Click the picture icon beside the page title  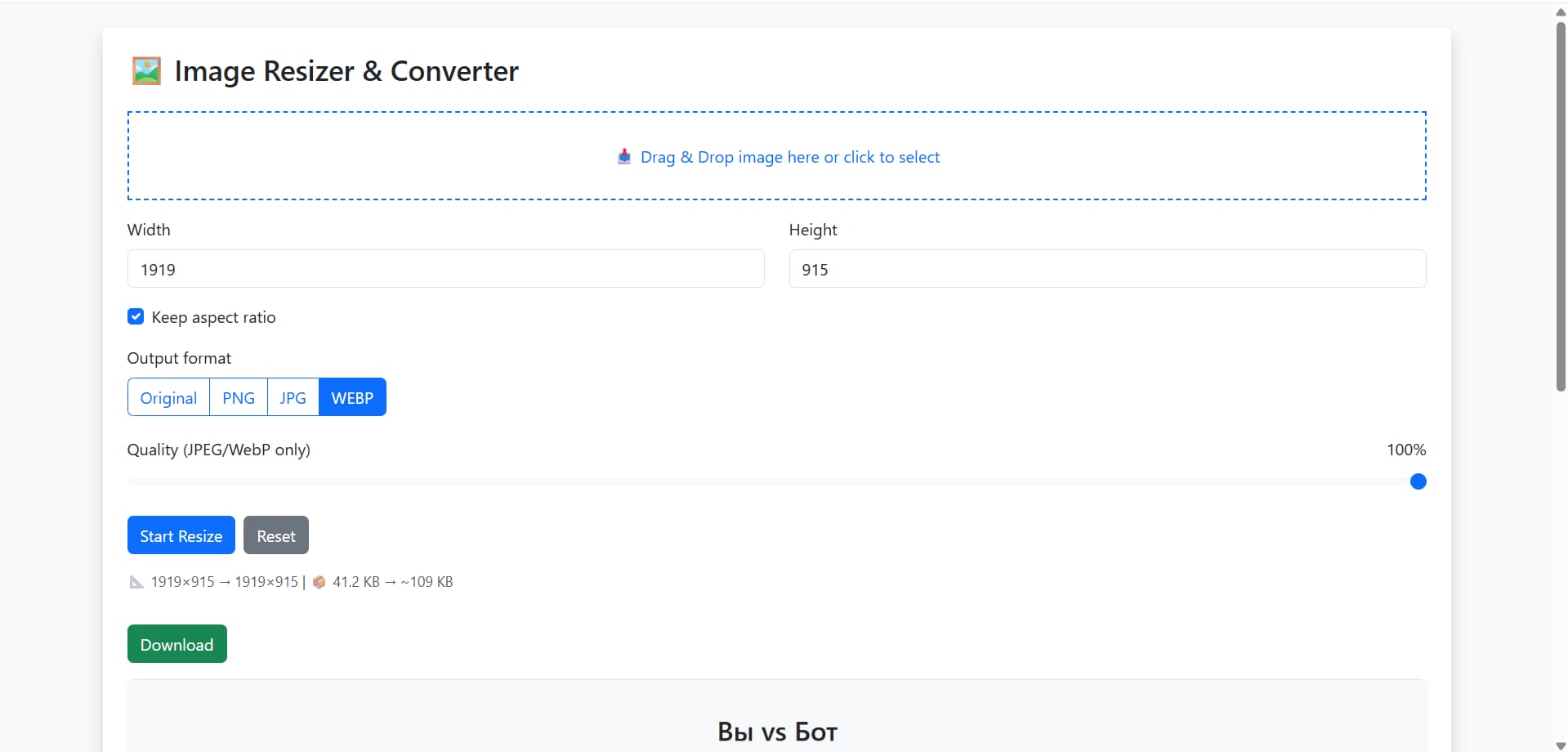tap(146, 71)
